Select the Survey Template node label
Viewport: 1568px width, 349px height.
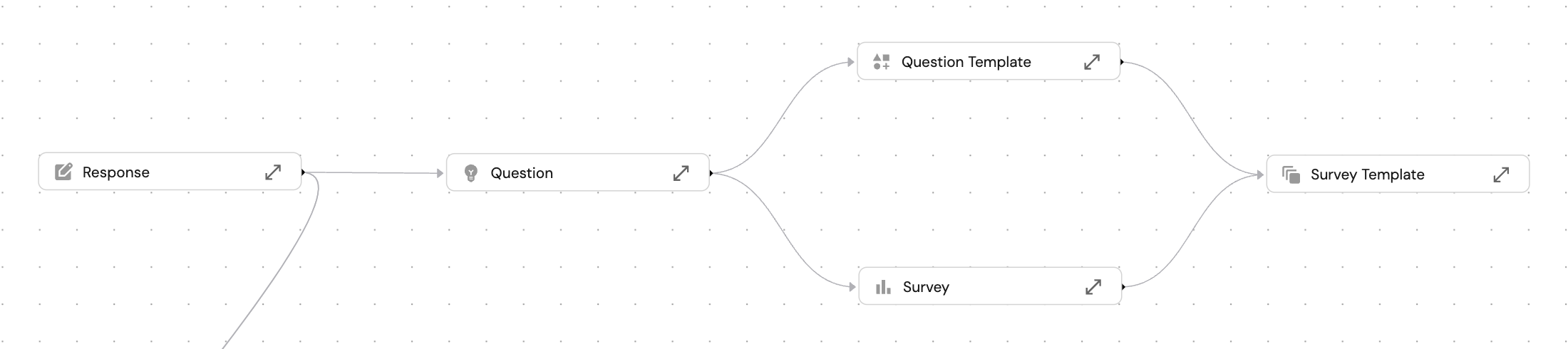[1367, 174]
